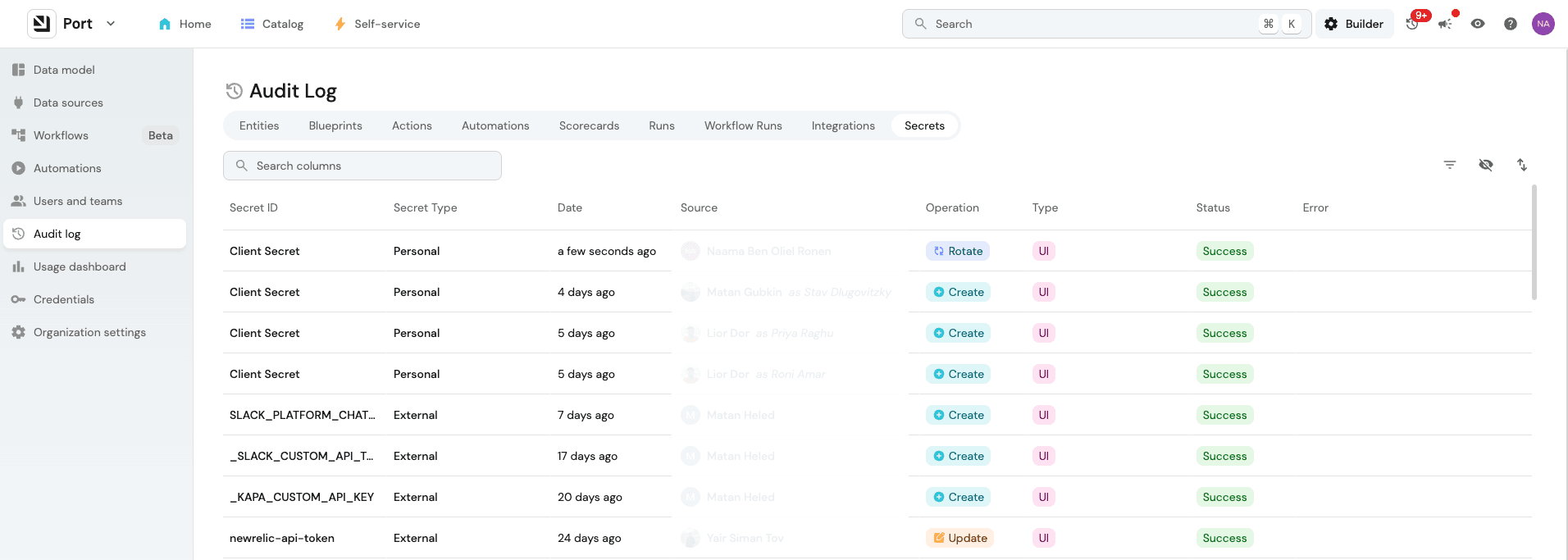
Task: Open Usage dashboard in sidebar
Action: 95,266
